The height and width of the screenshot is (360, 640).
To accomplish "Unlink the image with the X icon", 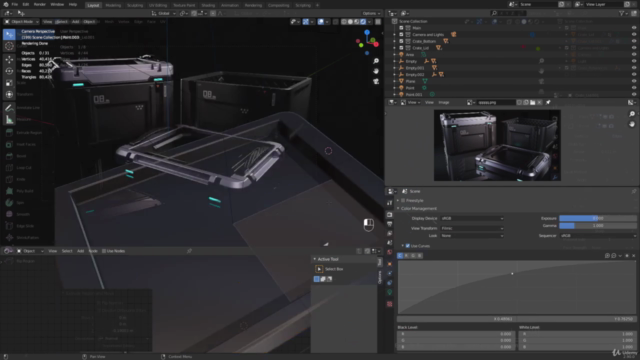I will tap(540, 102).
